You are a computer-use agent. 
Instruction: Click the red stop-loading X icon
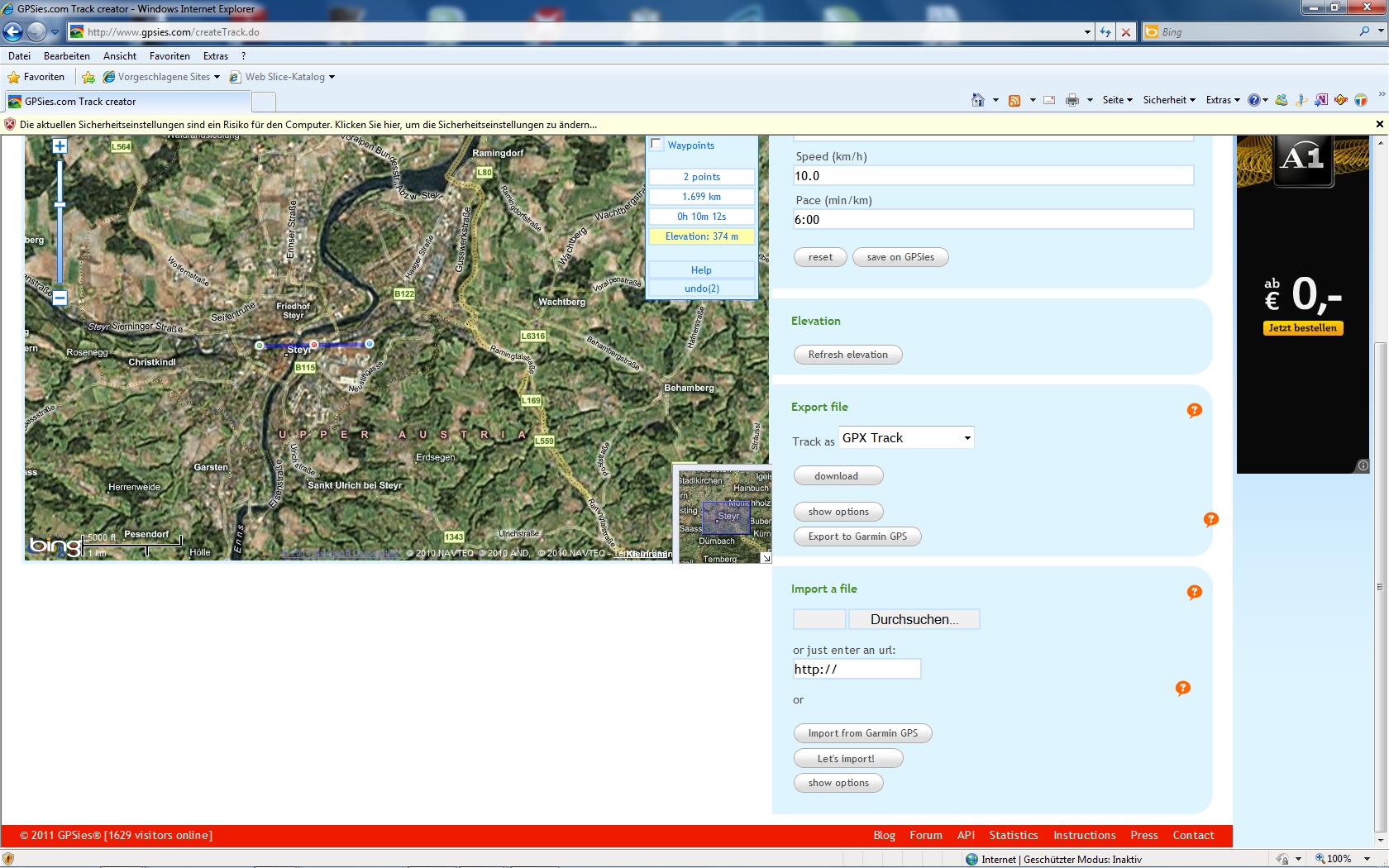point(1125,32)
